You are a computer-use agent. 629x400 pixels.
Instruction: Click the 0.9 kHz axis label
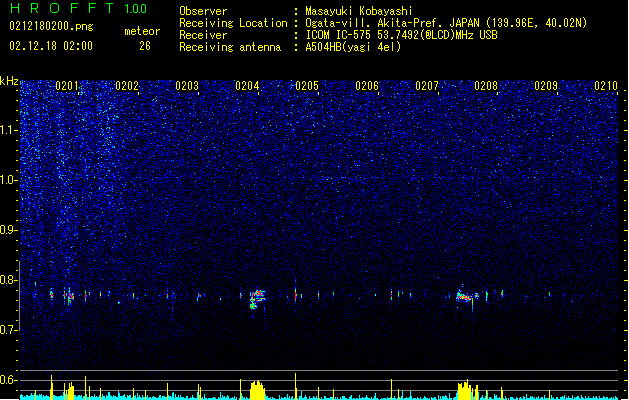8,230
